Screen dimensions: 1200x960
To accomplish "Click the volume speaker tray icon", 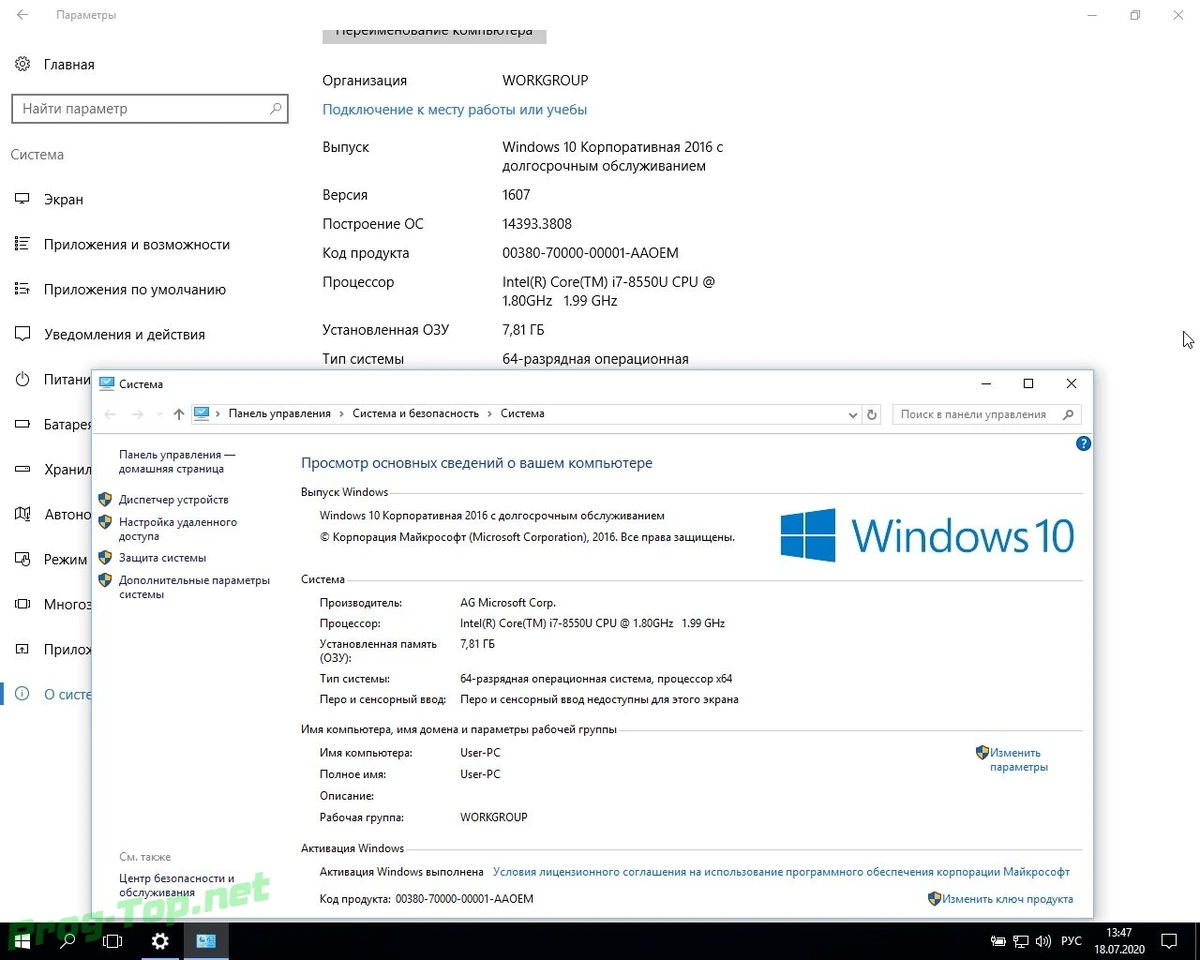I will [1043, 941].
